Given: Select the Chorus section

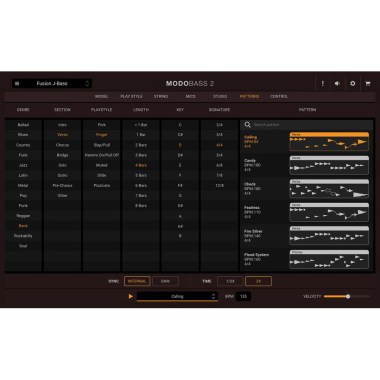Looking at the screenshot, I should [62, 145].
